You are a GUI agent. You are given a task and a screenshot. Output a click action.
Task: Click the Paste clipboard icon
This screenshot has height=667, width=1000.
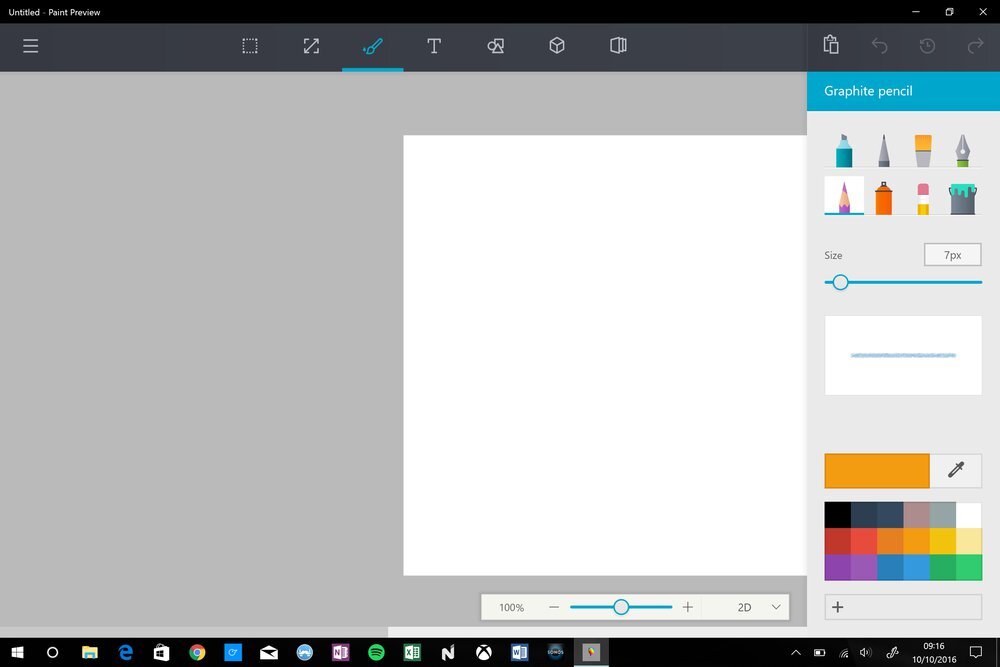pos(830,46)
